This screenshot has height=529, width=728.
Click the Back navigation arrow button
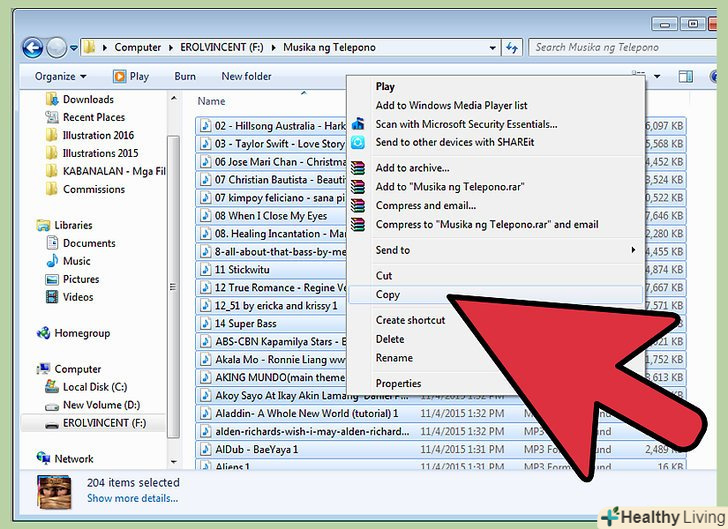[32, 47]
